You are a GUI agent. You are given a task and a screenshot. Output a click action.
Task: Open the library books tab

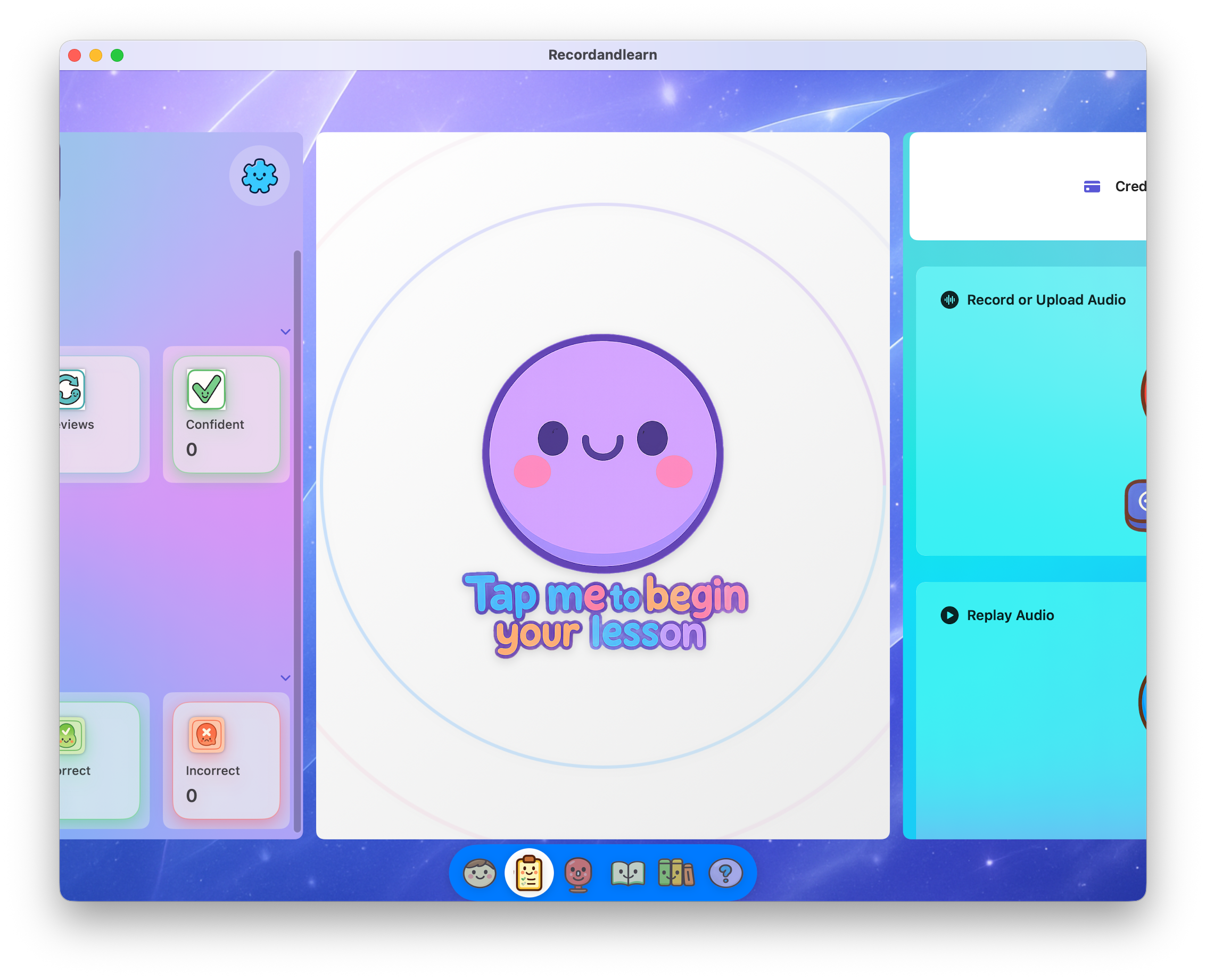click(676, 873)
